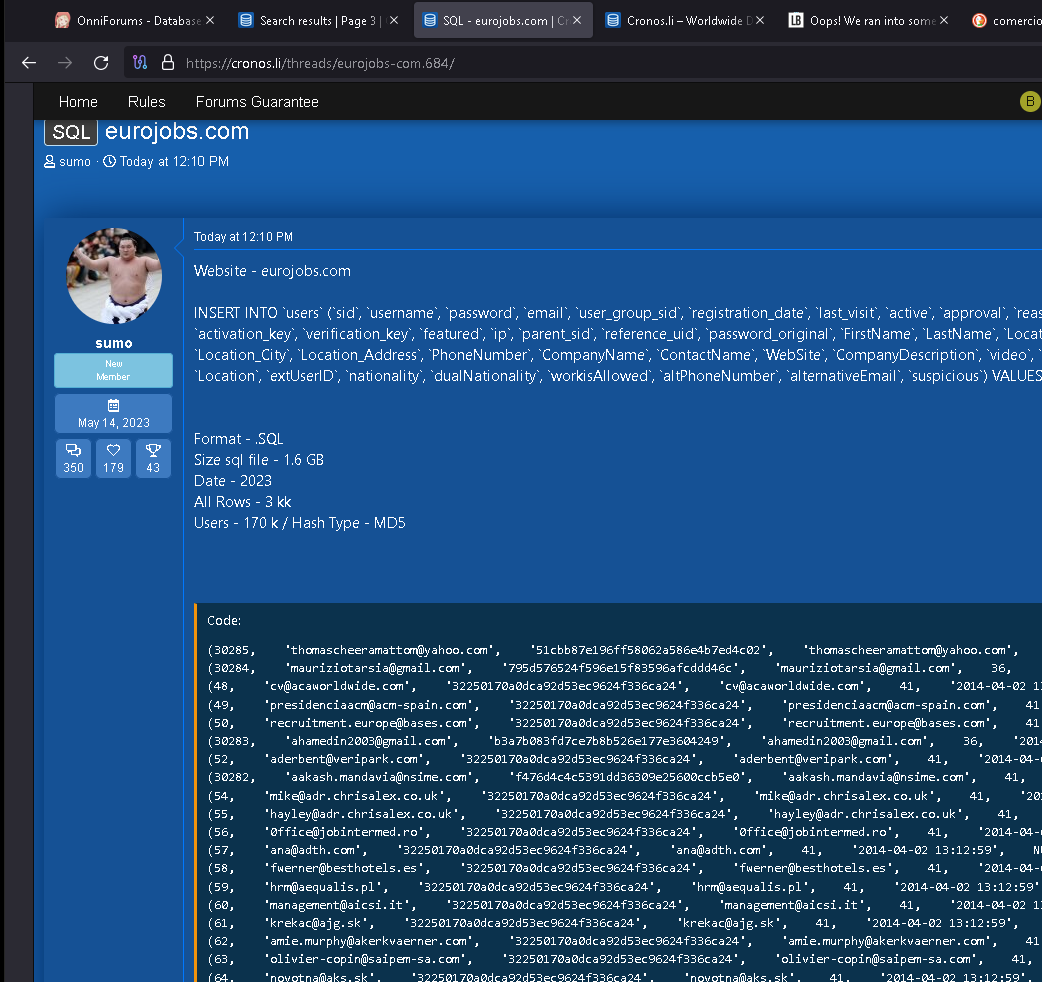Close the Search results tab

tap(394, 21)
